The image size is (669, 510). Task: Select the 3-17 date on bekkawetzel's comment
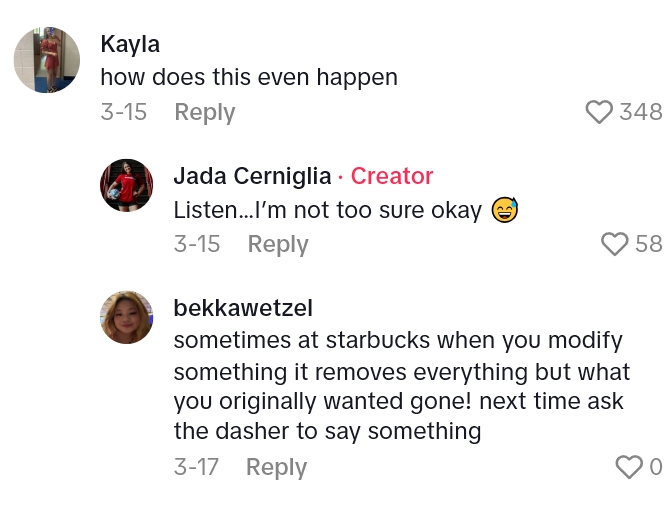click(x=196, y=467)
